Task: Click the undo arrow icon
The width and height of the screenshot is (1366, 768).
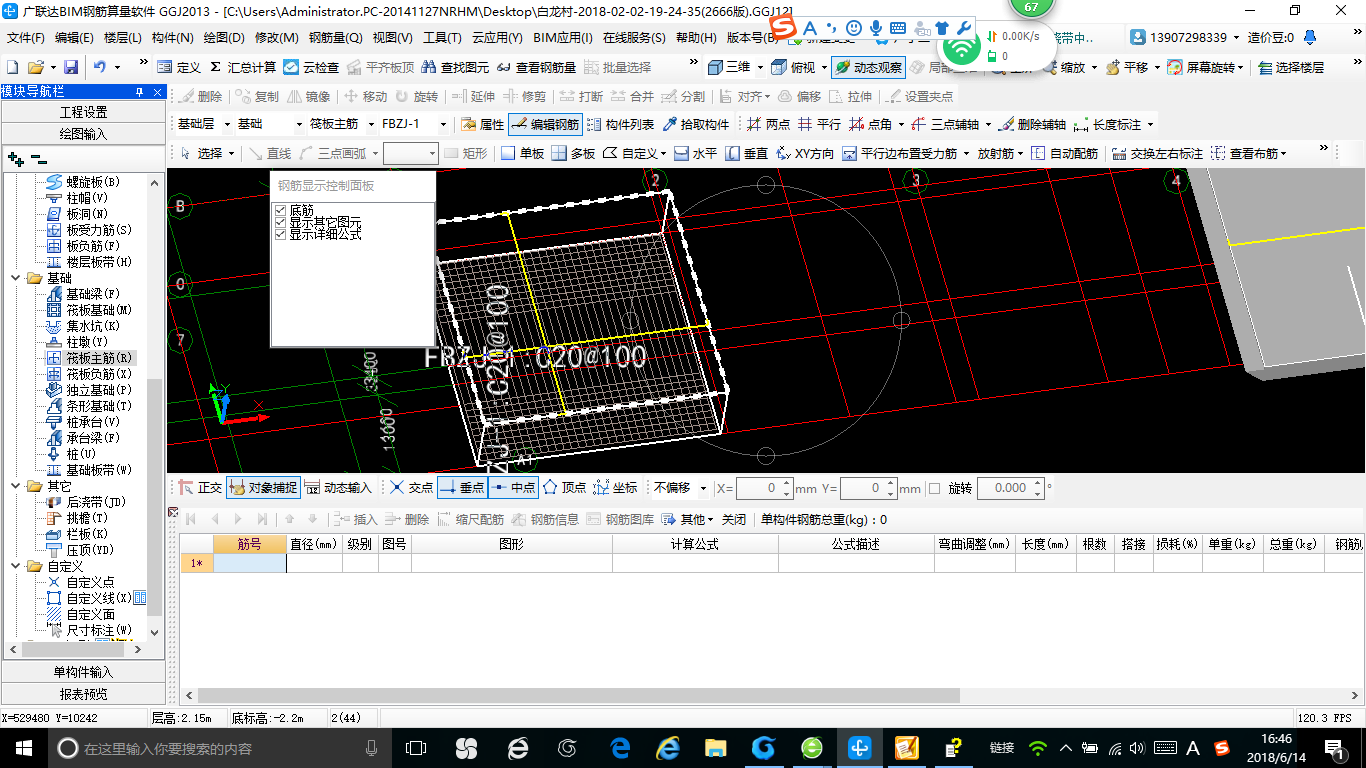Action: click(x=100, y=67)
